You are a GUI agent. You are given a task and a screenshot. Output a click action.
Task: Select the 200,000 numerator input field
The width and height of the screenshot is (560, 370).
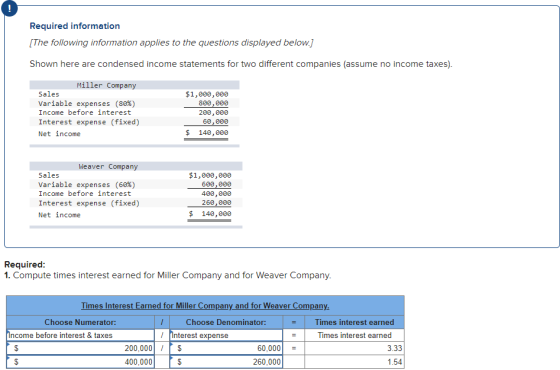click(81, 348)
